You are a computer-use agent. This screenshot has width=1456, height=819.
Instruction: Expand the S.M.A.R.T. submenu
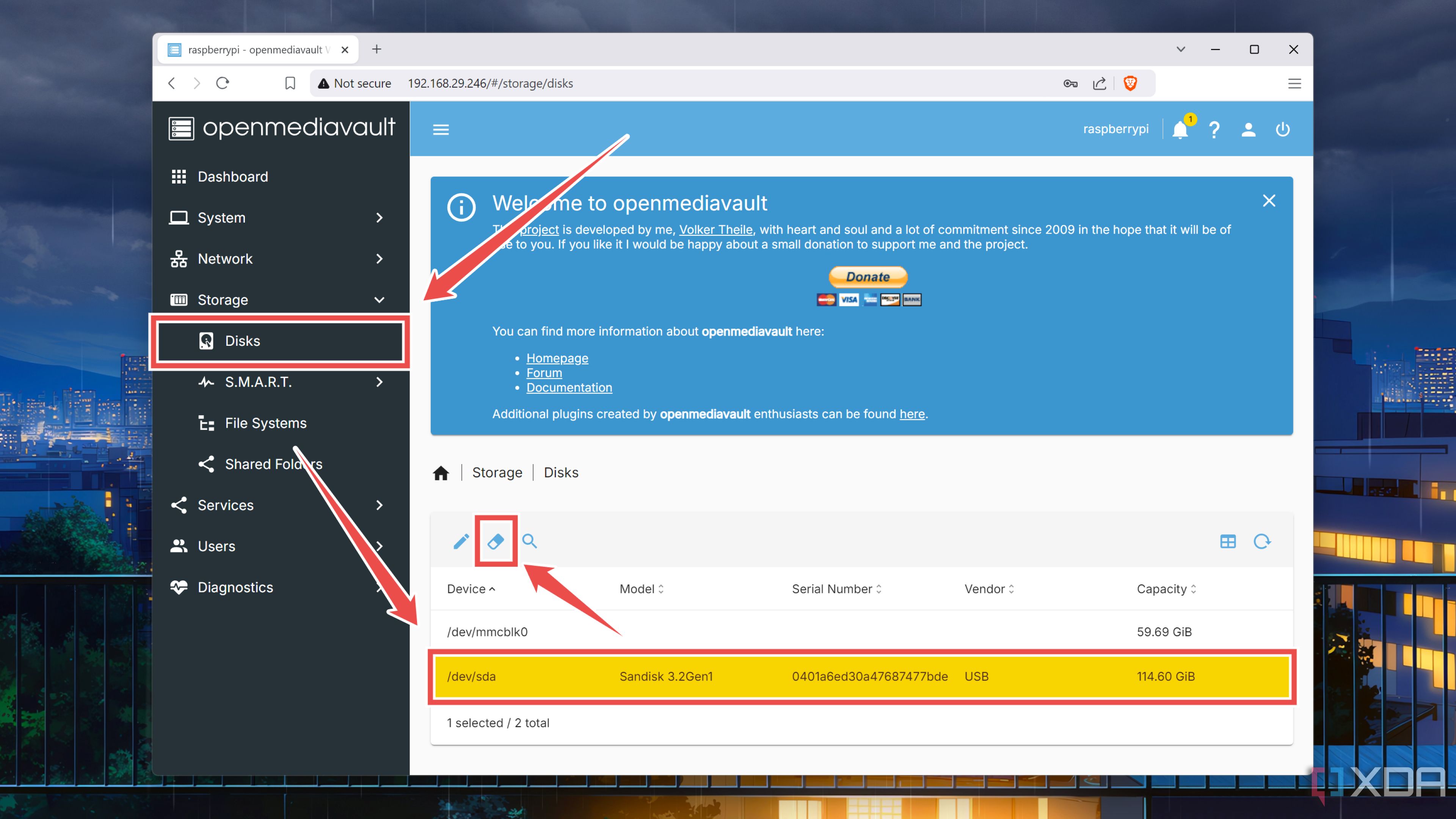(x=281, y=382)
